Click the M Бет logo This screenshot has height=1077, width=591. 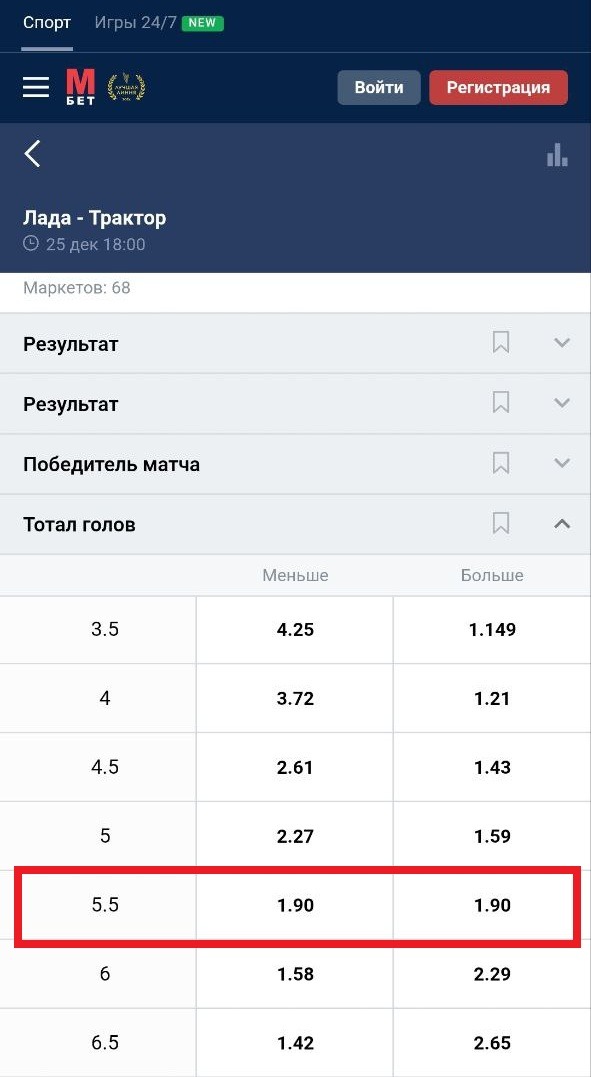tap(80, 87)
